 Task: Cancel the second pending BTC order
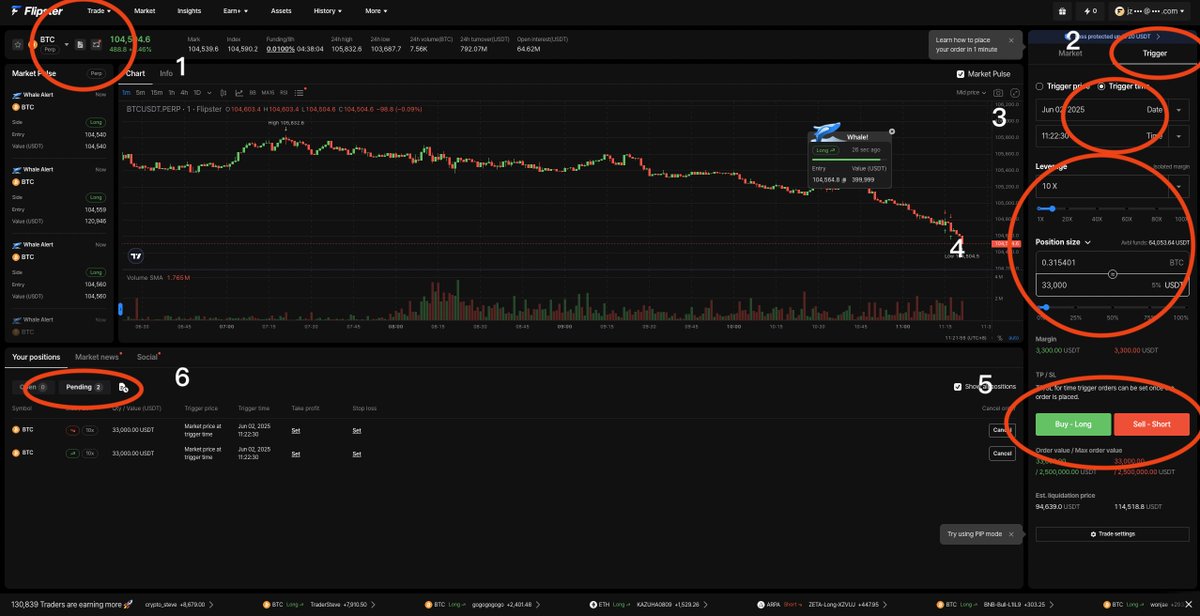coord(1002,453)
